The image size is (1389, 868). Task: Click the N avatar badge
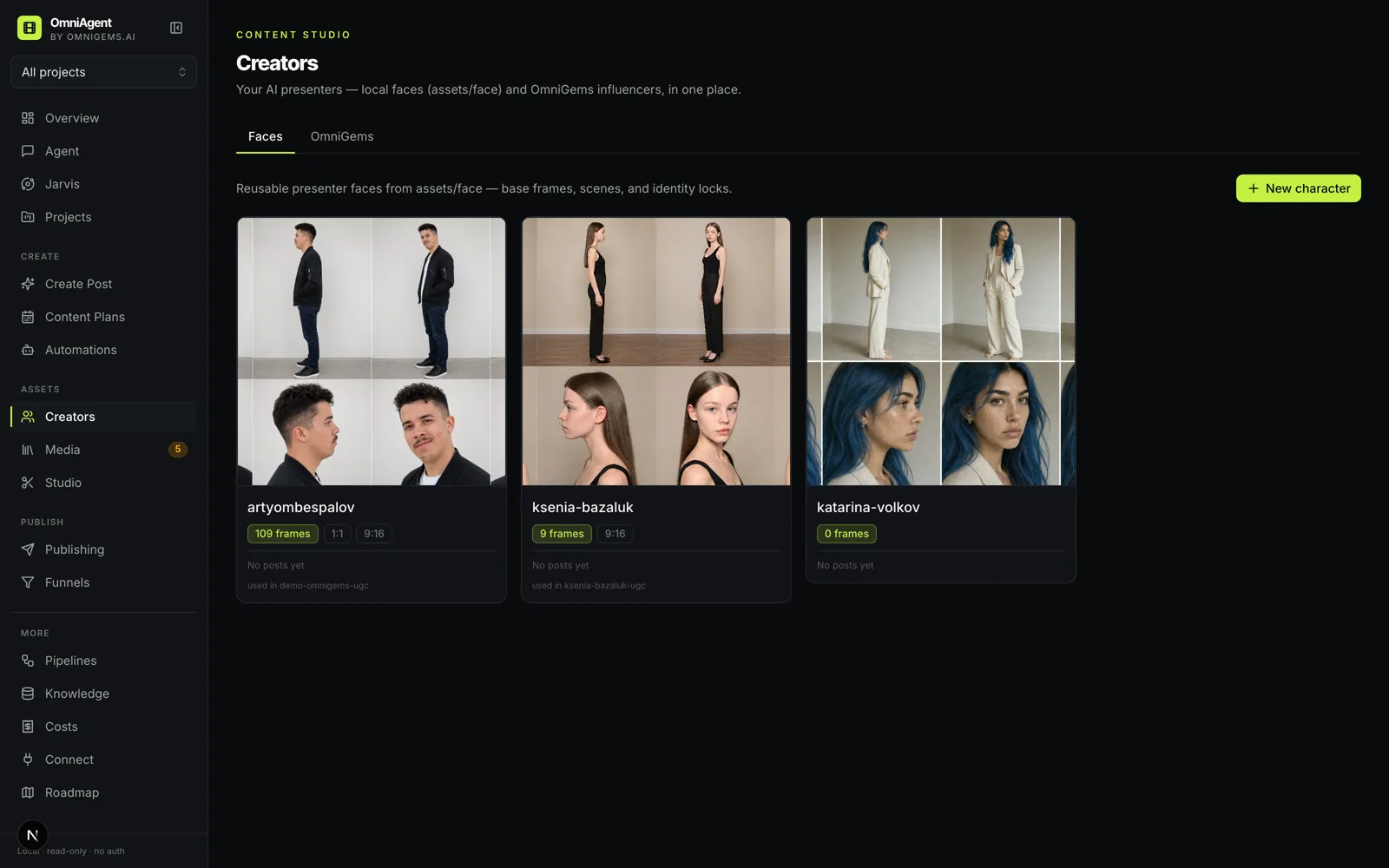pyautogui.click(x=32, y=835)
